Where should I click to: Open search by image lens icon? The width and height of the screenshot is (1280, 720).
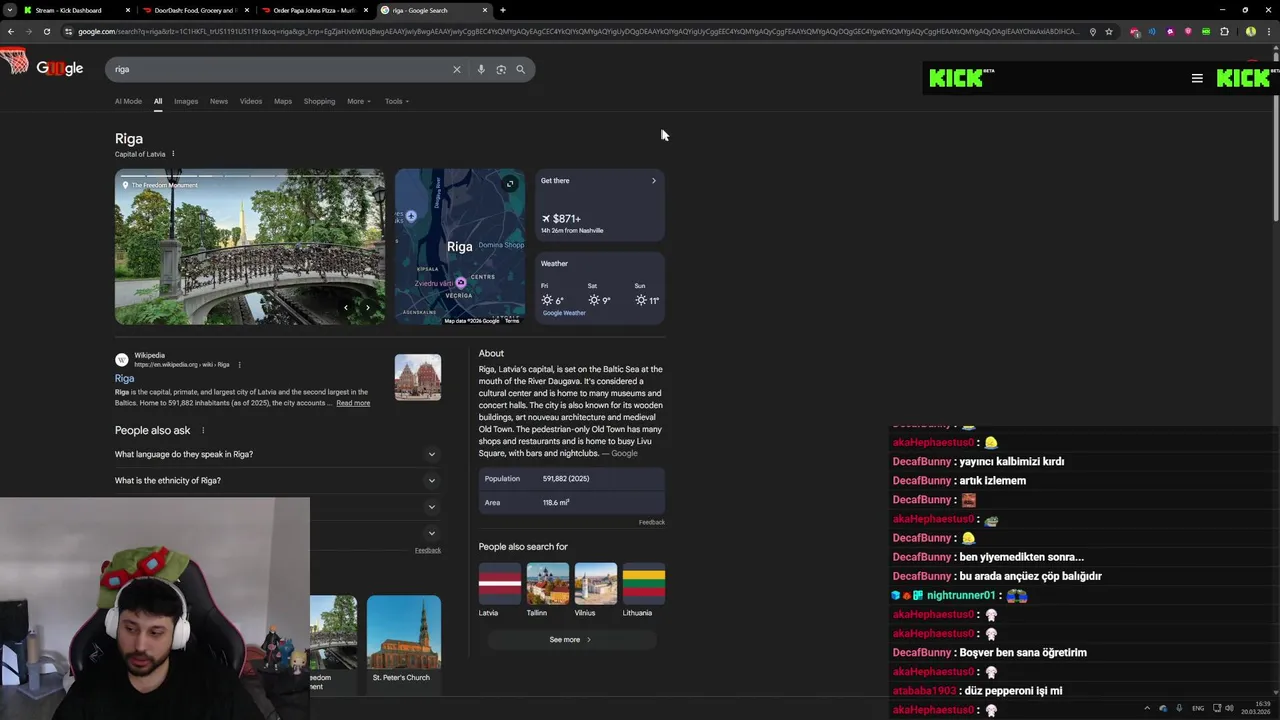[x=501, y=69]
